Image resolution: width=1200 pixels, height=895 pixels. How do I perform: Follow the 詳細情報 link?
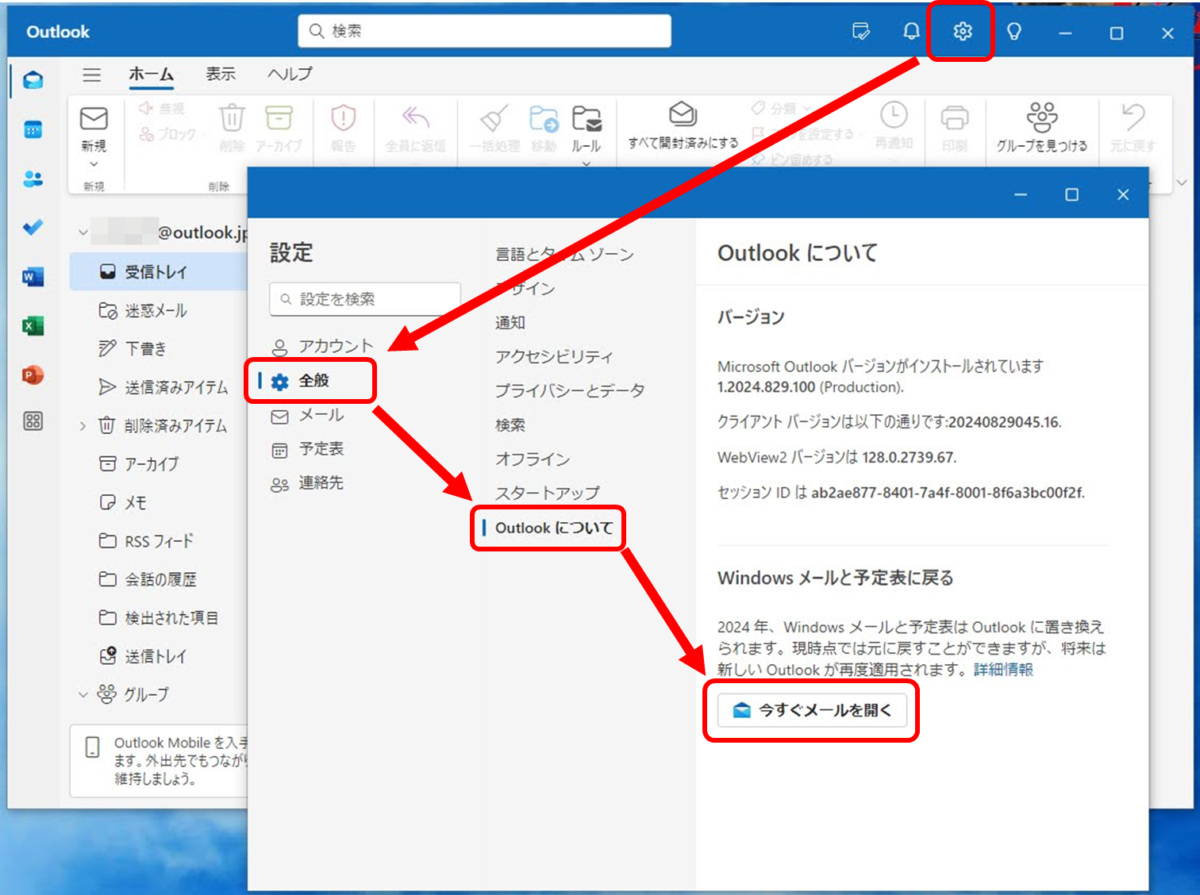pos(1003,670)
